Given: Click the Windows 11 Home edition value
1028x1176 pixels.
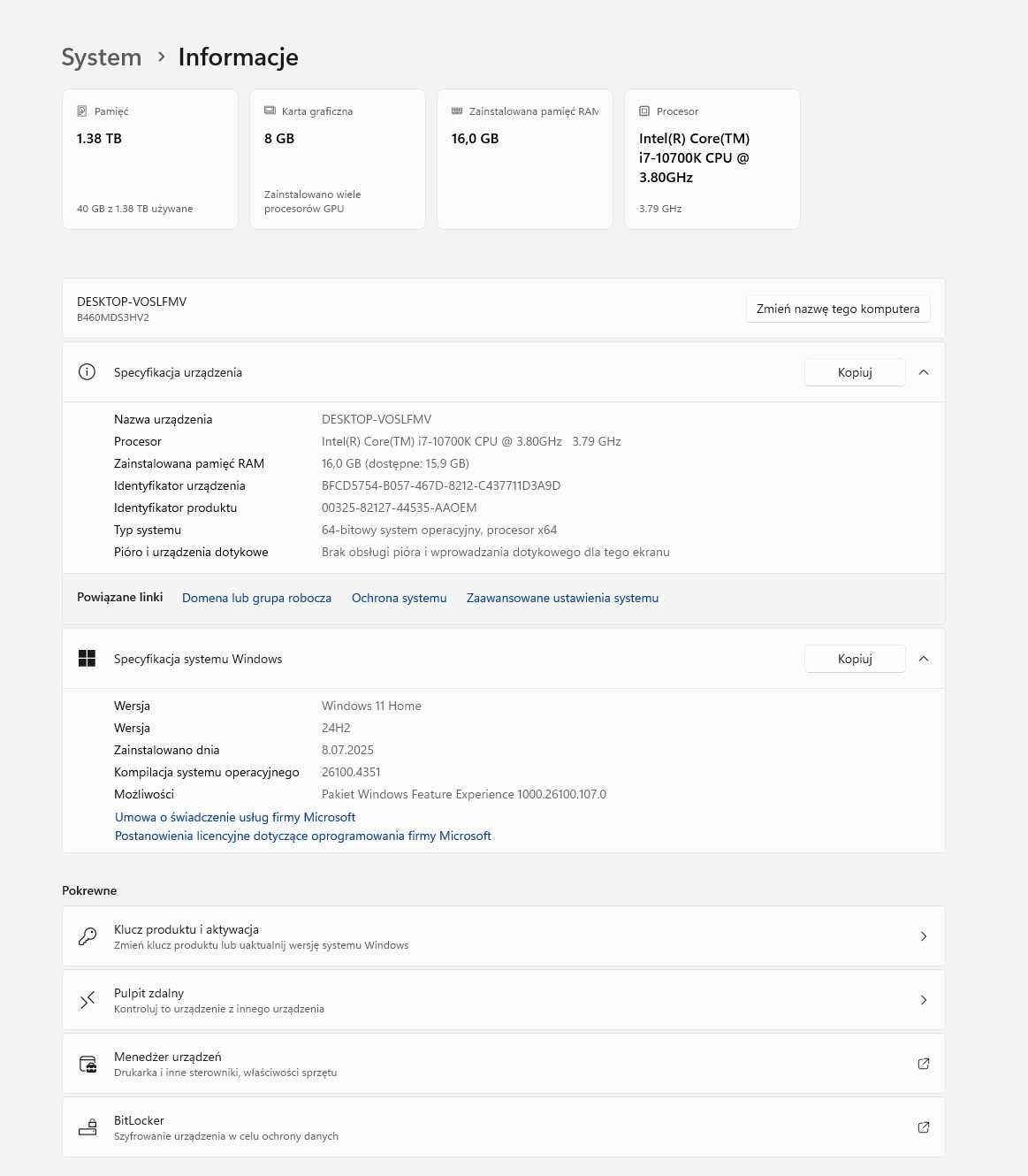Looking at the screenshot, I should [371, 706].
